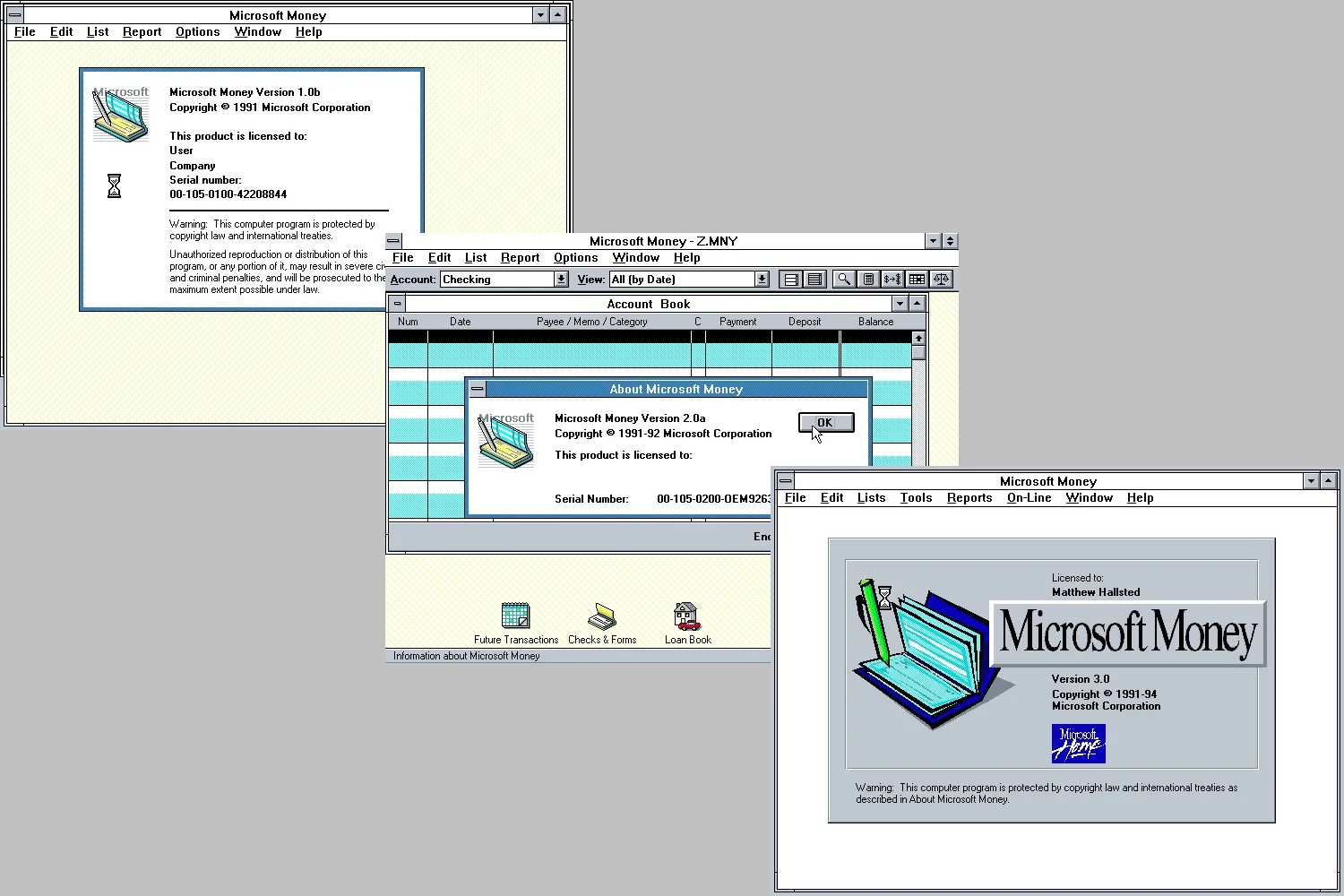Click the Microsoft Home logo on splash
This screenshot has height=896, width=1344.
click(1078, 744)
